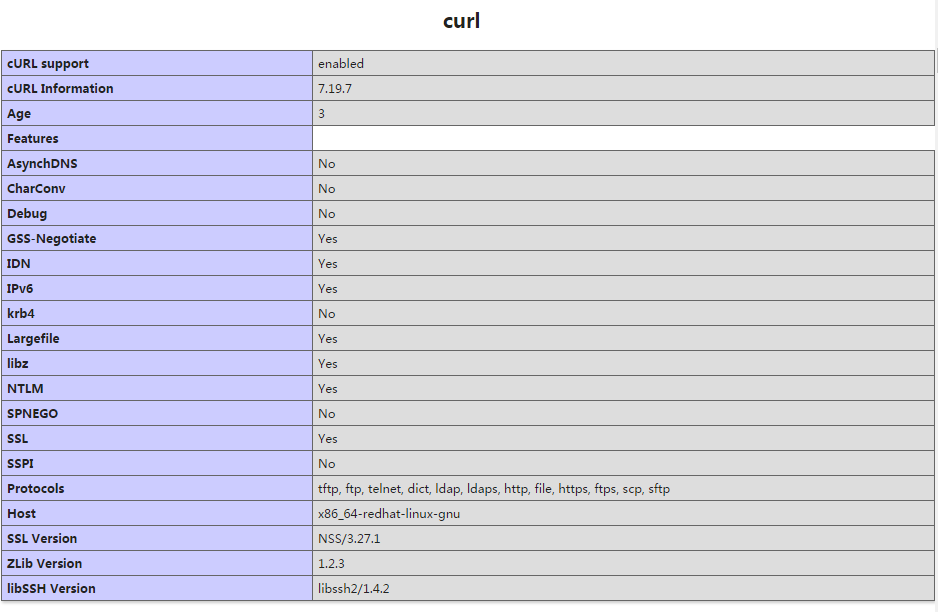938x612 pixels.
Task: Click the NTLM row label
Action: pos(25,389)
